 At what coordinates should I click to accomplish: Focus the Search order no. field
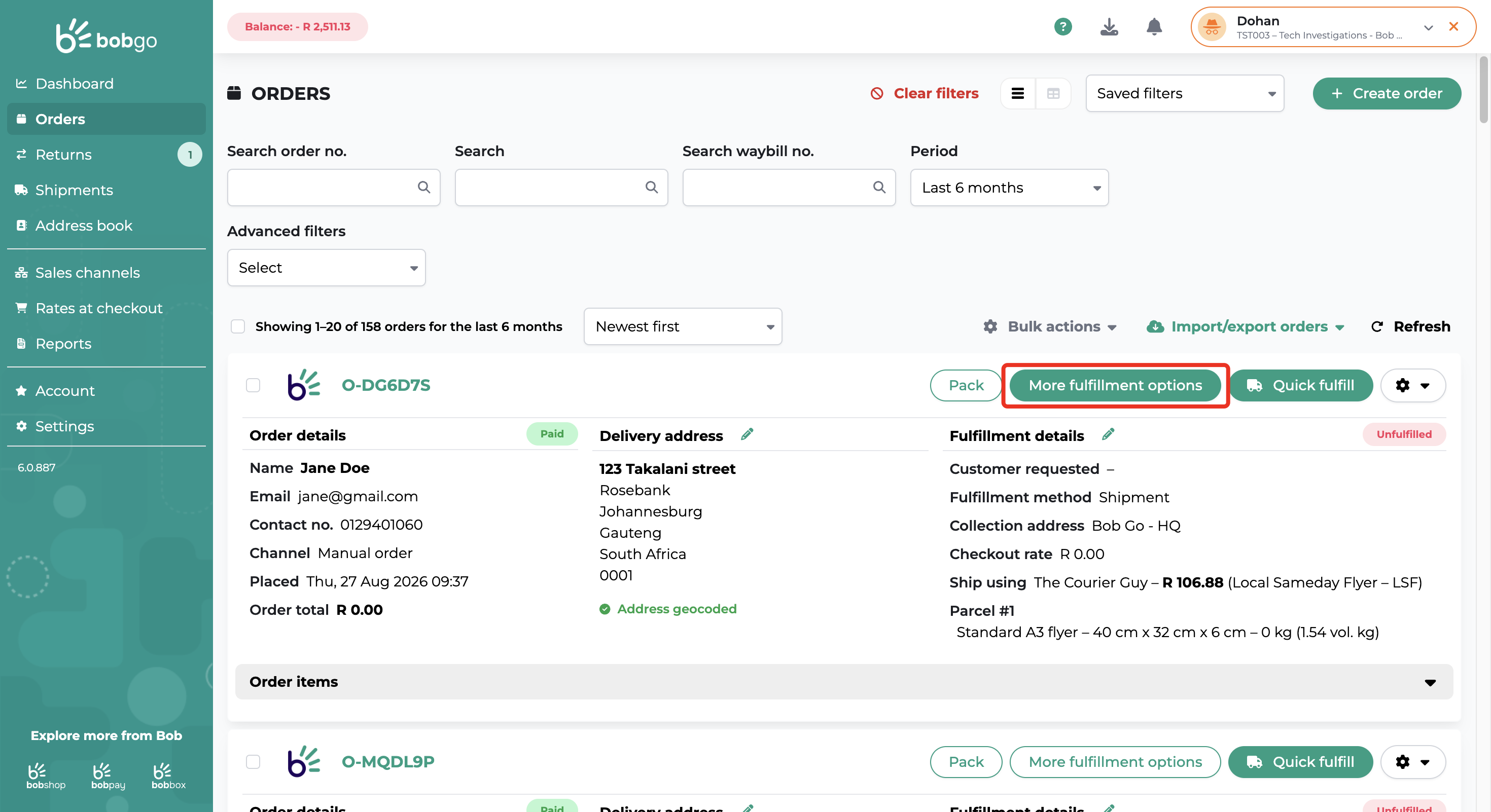click(333, 188)
